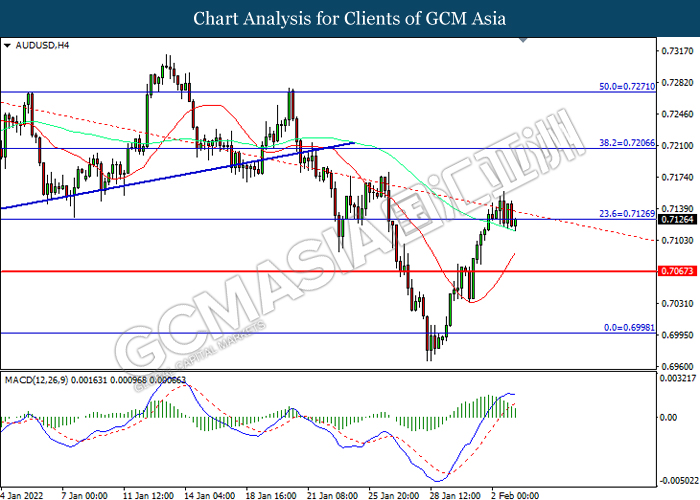Click the chart shift triangle marker

[523, 40]
